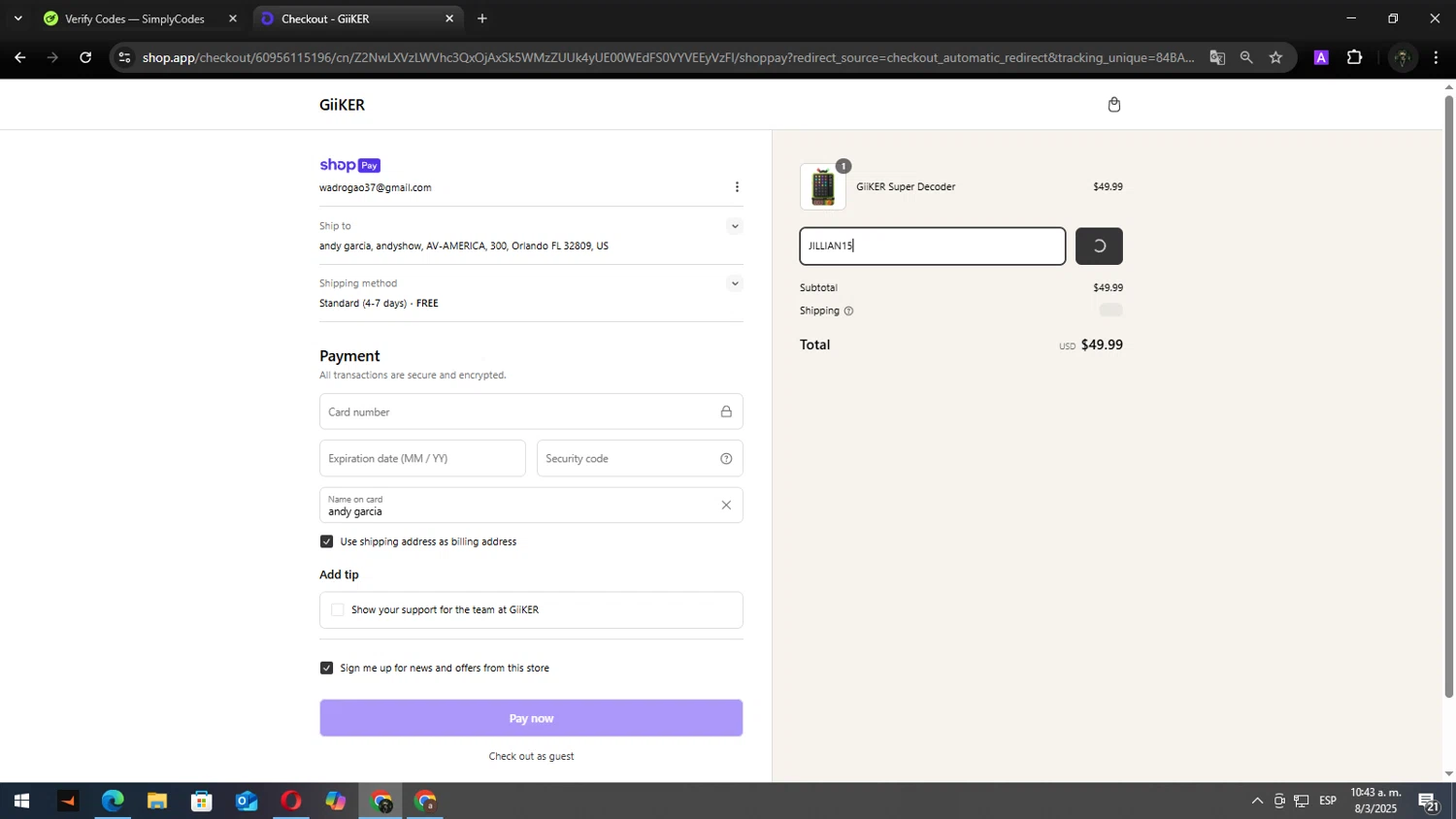
Task: Expand the Shipping method section
Action: pos(735,283)
